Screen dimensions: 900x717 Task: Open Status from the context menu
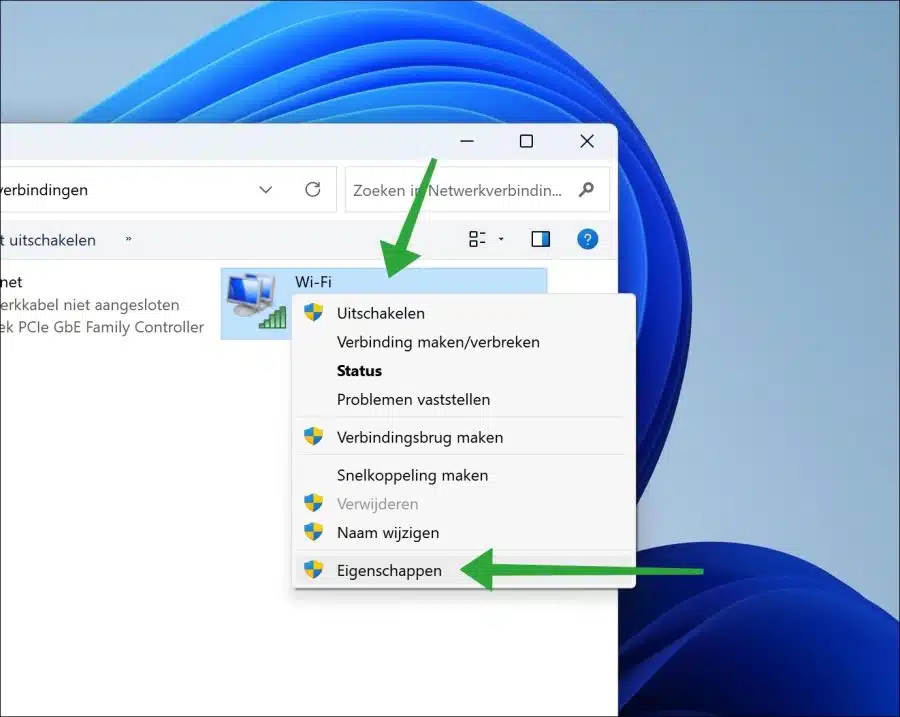[x=464, y=370]
